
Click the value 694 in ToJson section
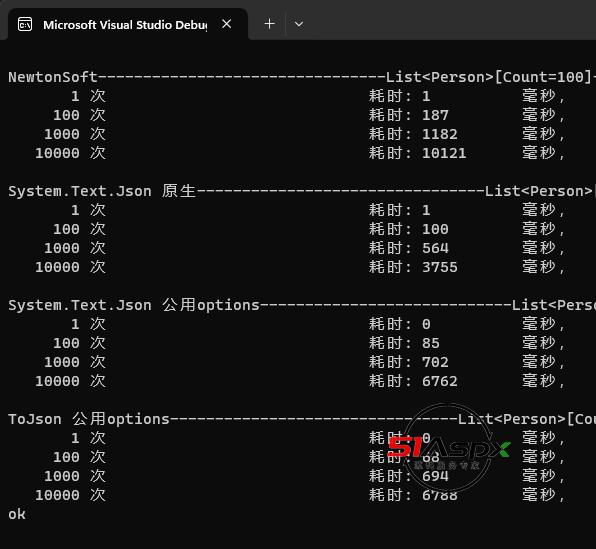click(435, 476)
